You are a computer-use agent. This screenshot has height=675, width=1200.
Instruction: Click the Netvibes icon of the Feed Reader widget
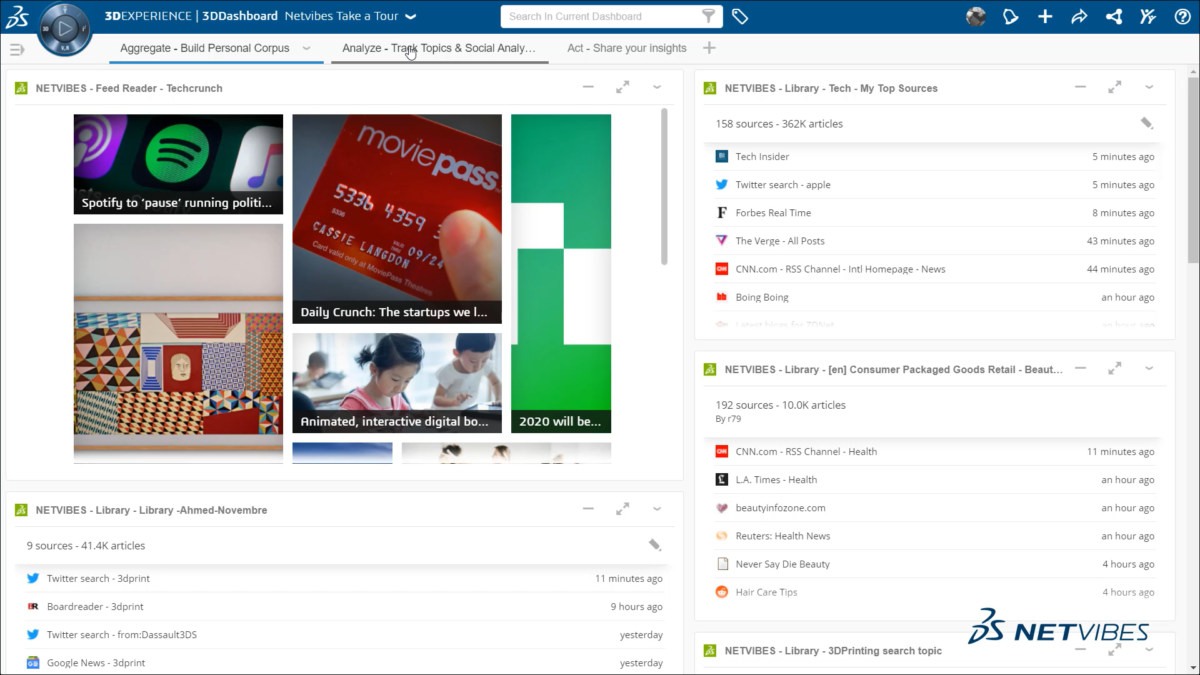pyautogui.click(x=21, y=88)
